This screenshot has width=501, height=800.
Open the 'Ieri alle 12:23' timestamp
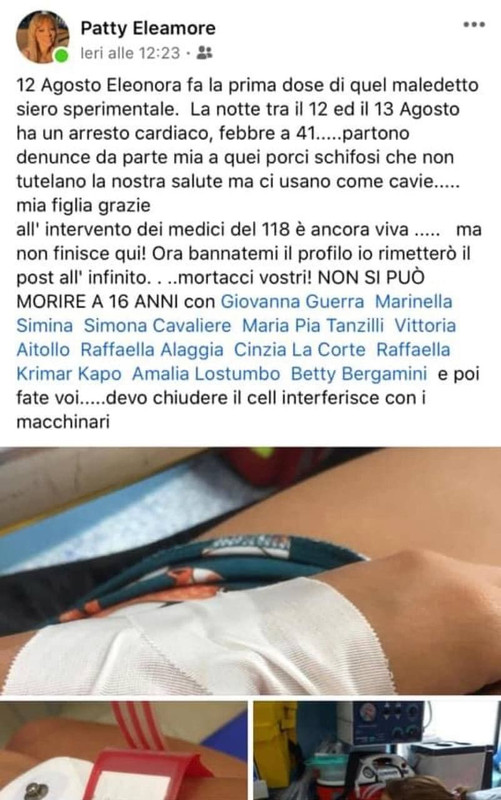click(130, 53)
